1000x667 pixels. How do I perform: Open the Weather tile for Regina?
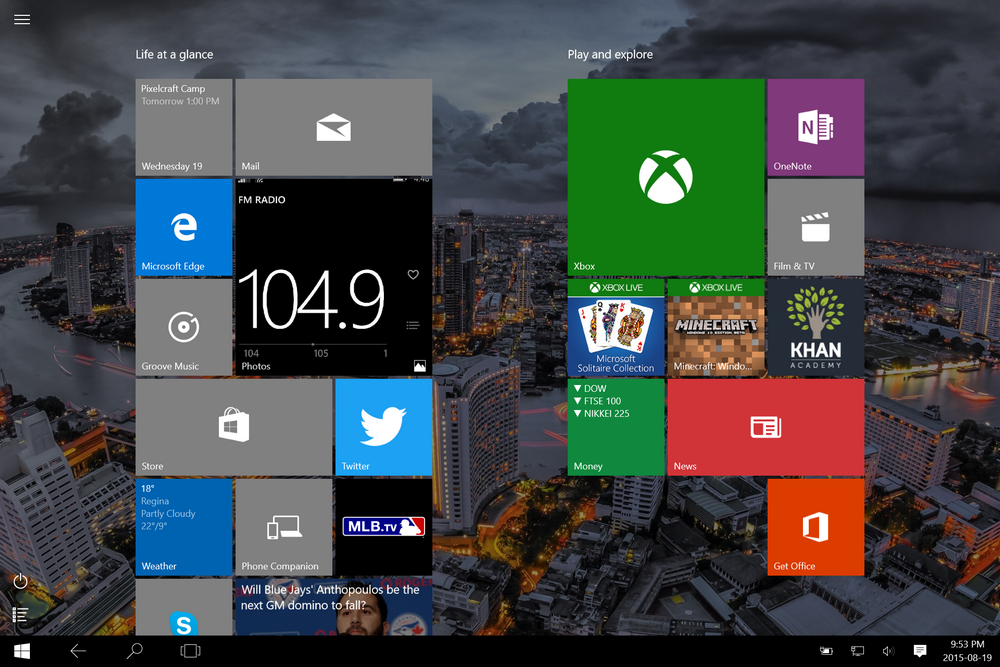pyautogui.click(x=184, y=527)
